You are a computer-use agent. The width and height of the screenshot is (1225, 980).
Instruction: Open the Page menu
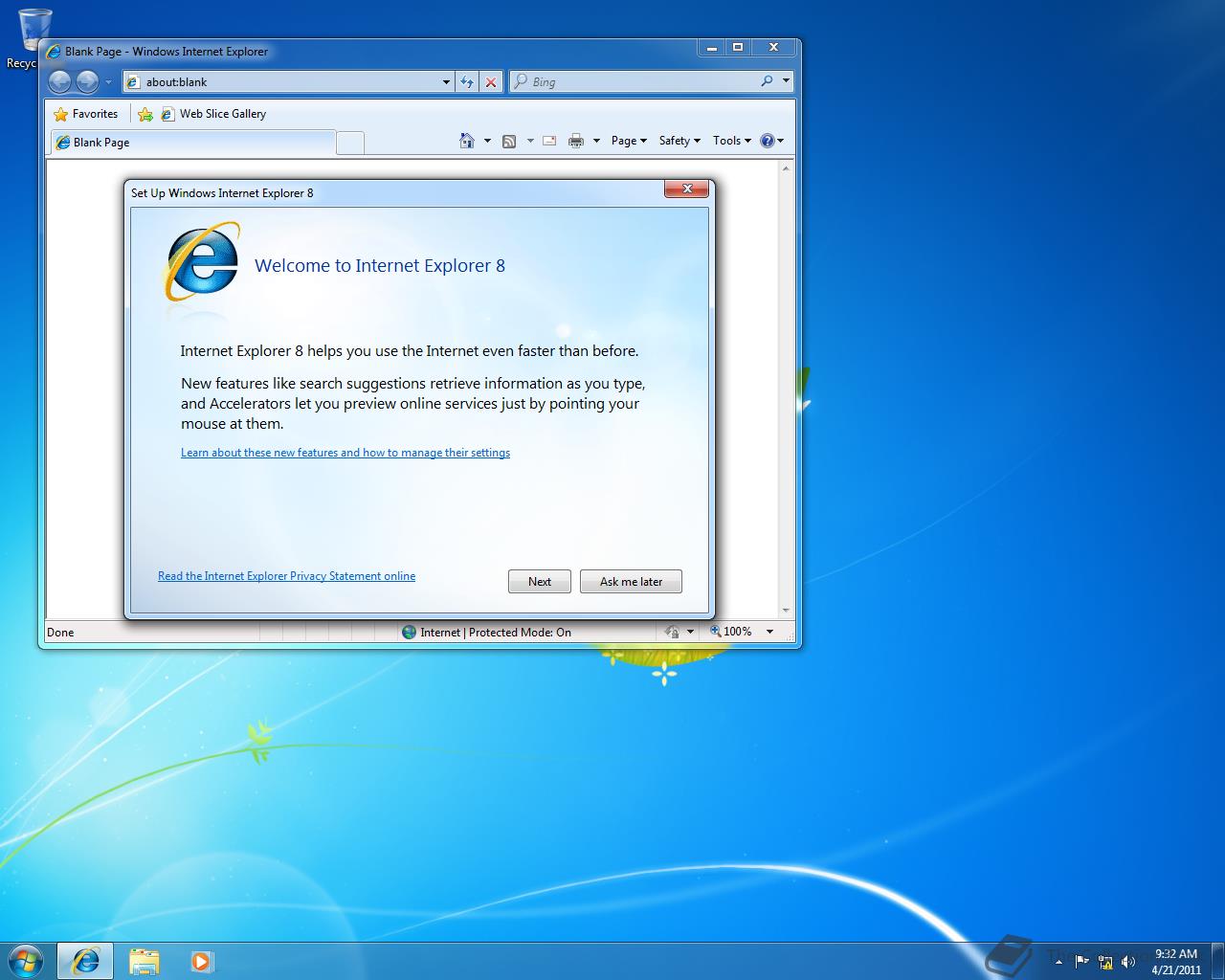point(629,141)
